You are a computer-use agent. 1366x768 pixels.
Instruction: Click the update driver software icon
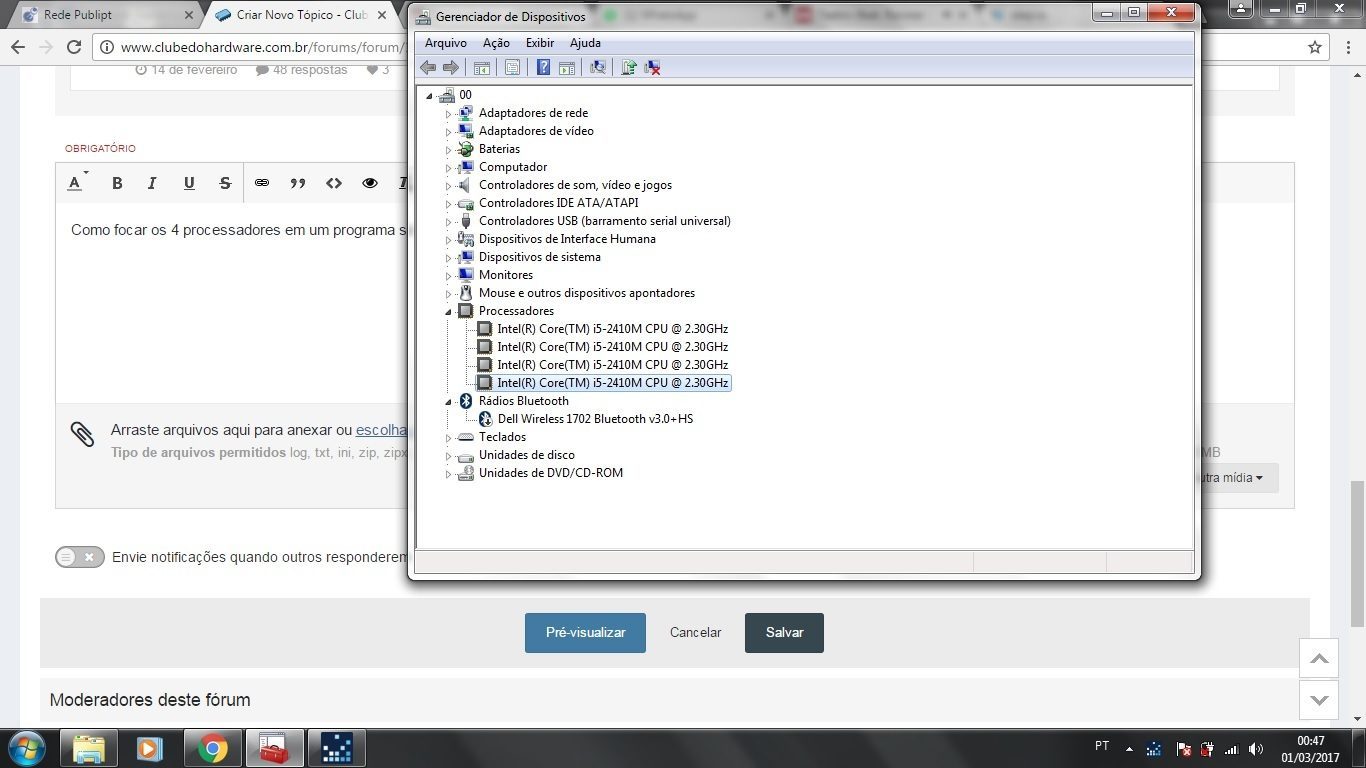click(x=629, y=67)
